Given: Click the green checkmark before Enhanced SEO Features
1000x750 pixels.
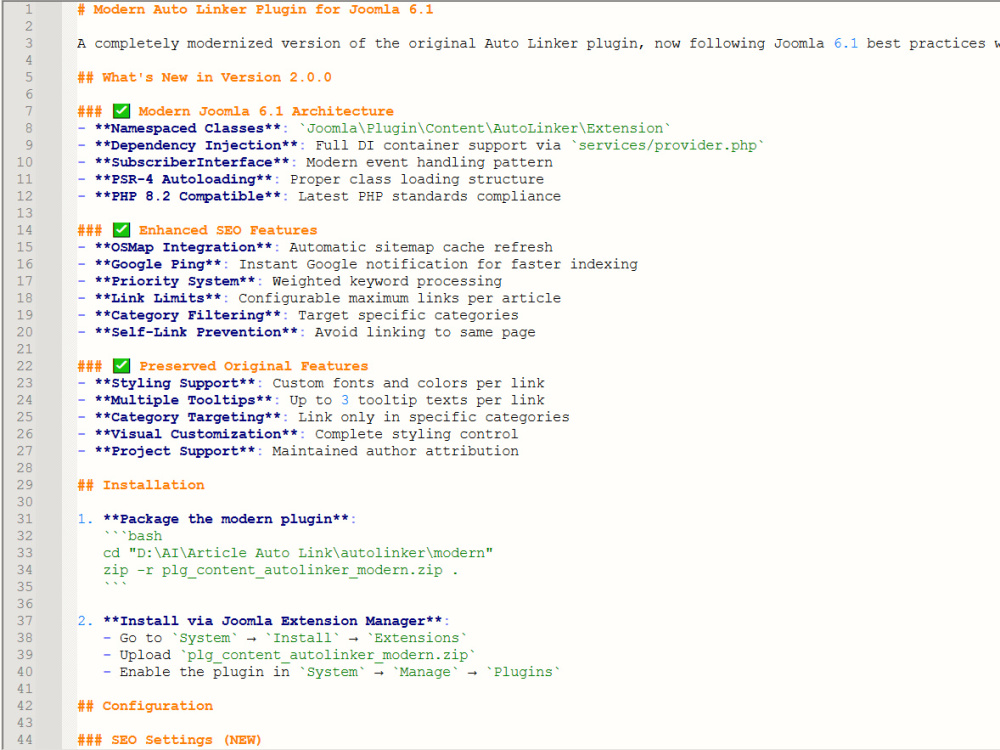Looking at the screenshot, I should 121,230.
